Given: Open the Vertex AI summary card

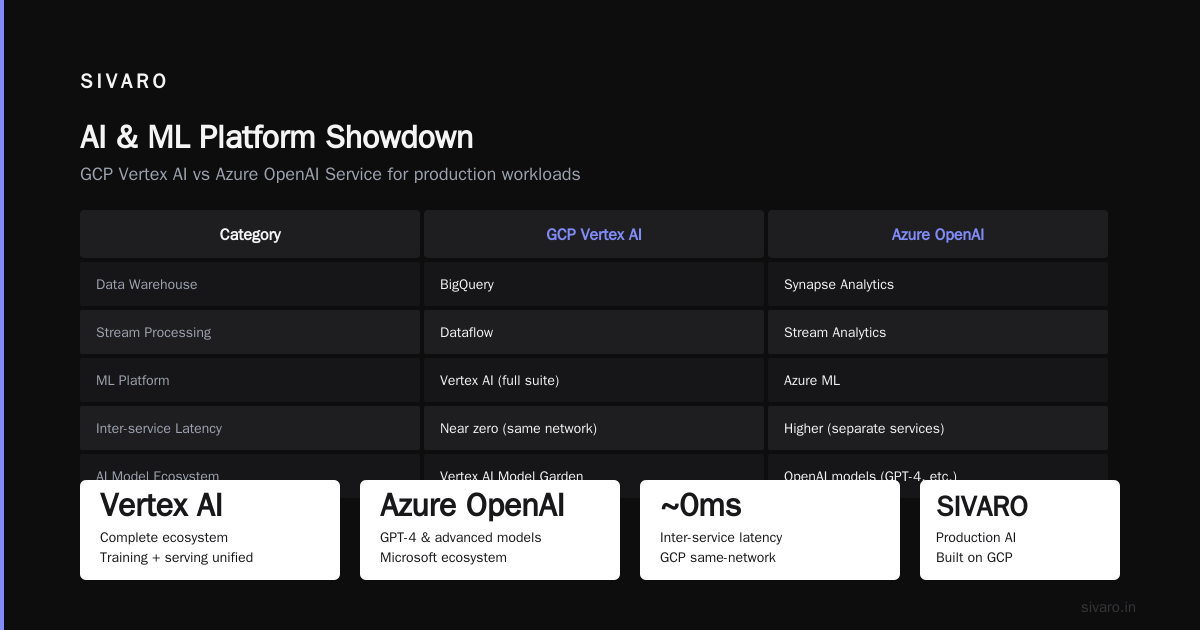Looking at the screenshot, I should tap(210, 530).
